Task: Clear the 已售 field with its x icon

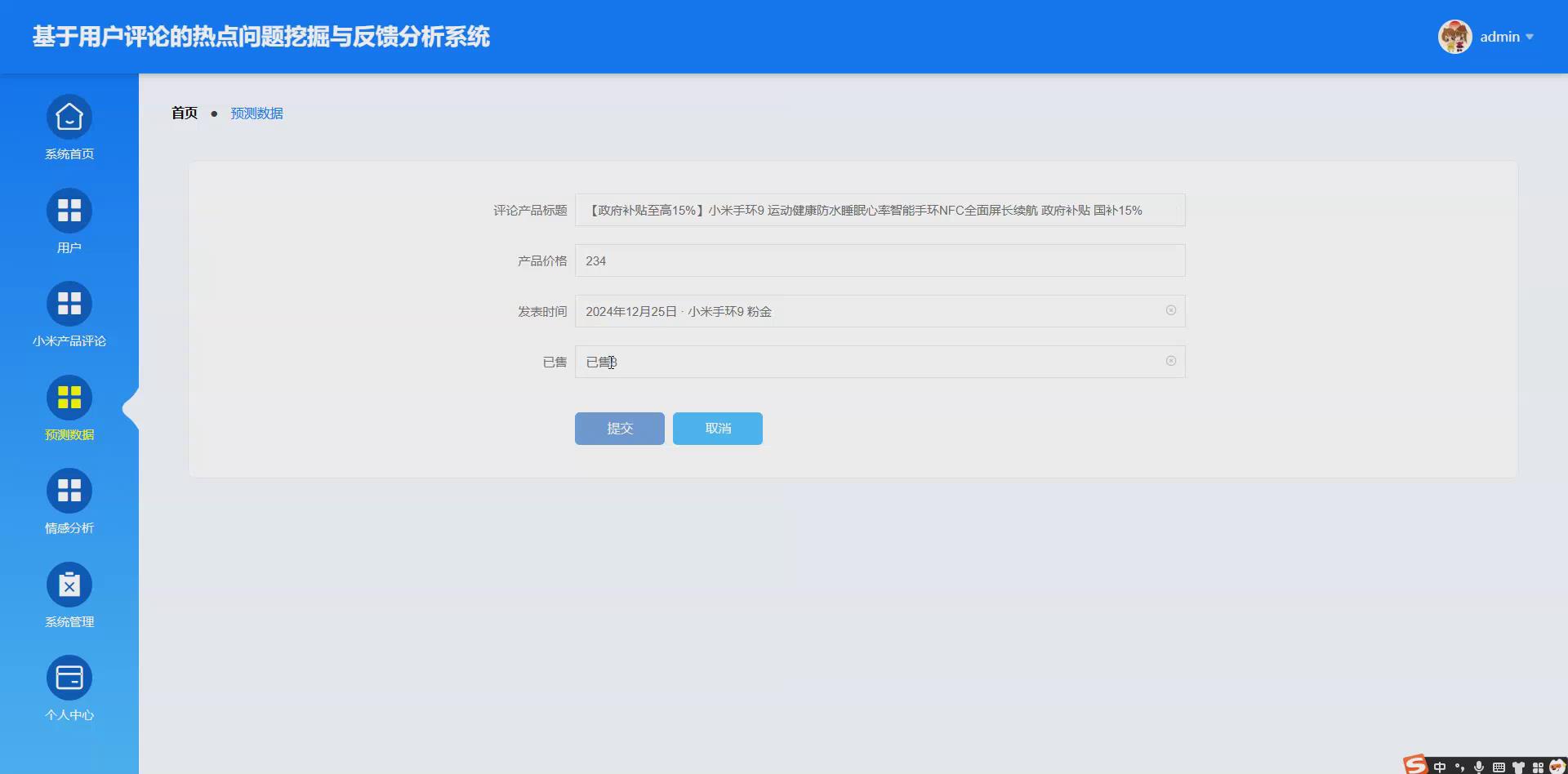Action: (x=1171, y=361)
